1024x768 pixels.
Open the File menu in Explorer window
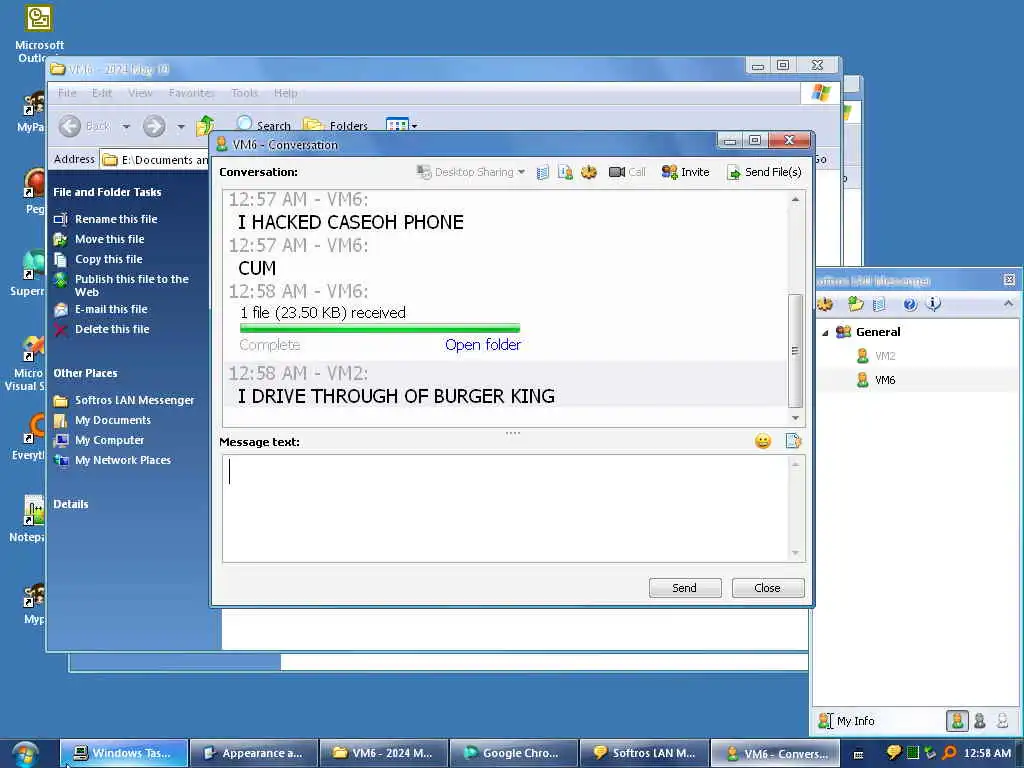pyautogui.click(x=67, y=93)
